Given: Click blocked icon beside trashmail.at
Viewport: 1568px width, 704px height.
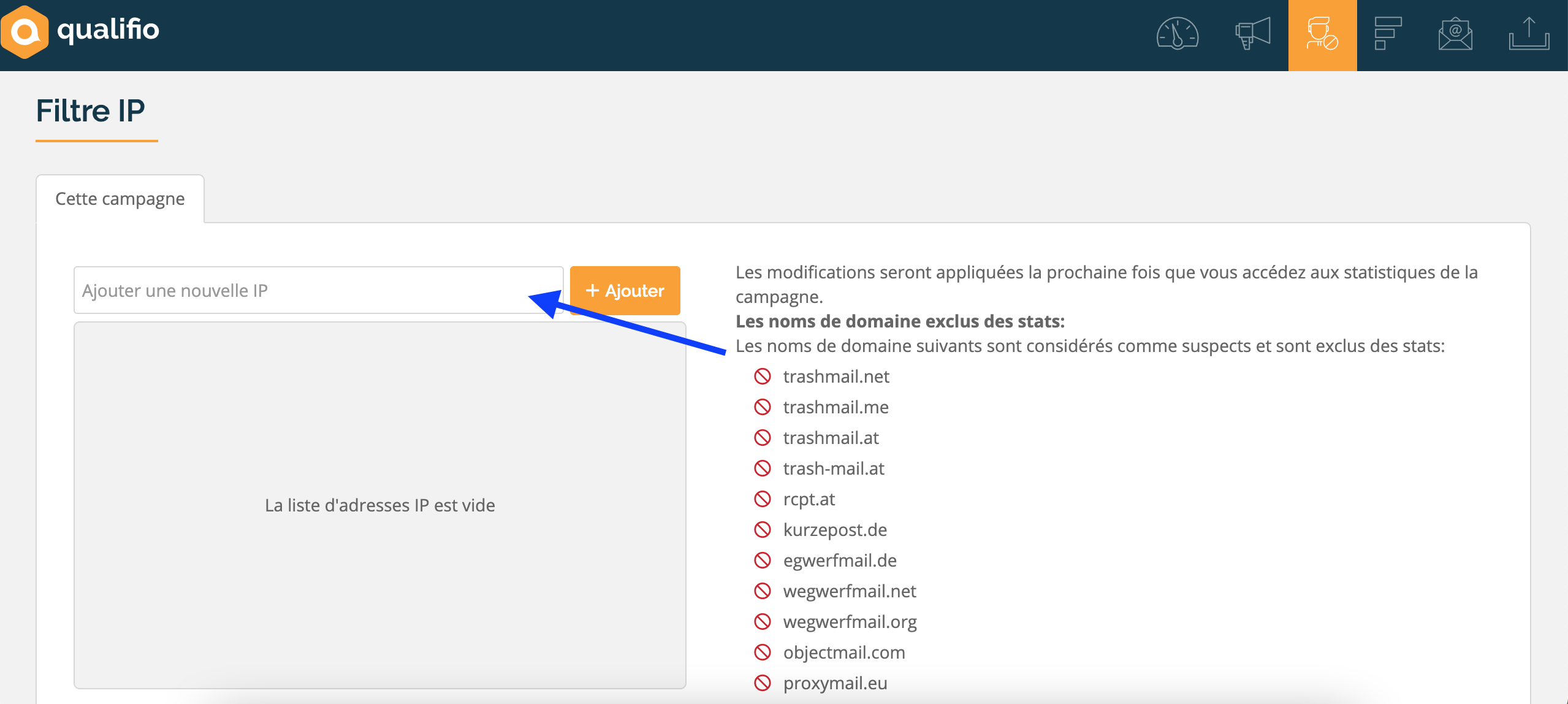Looking at the screenshot, I should click(x=762, y=438).
